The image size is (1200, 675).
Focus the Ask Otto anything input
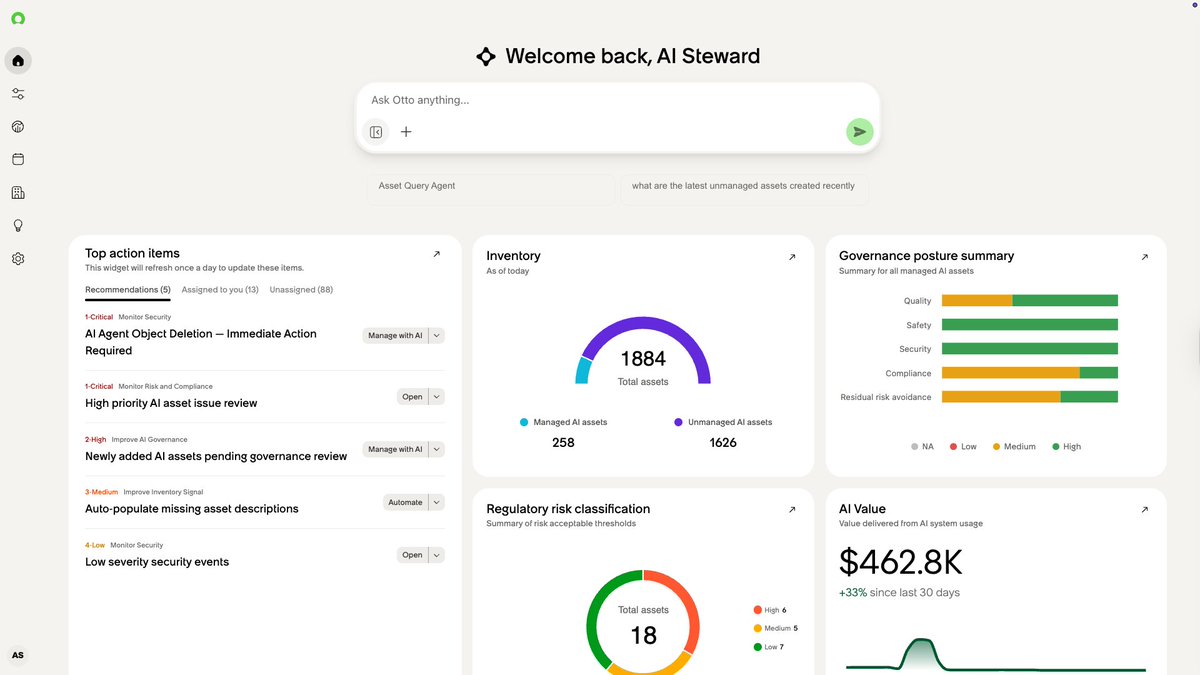pos(618,100)
